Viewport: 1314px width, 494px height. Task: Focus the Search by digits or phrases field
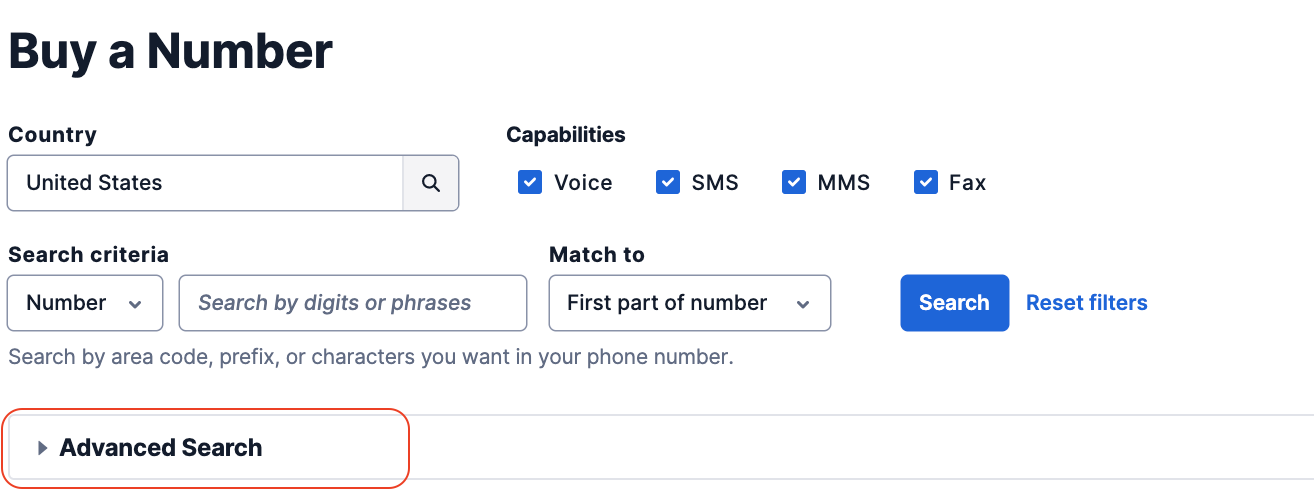[353, 303]
